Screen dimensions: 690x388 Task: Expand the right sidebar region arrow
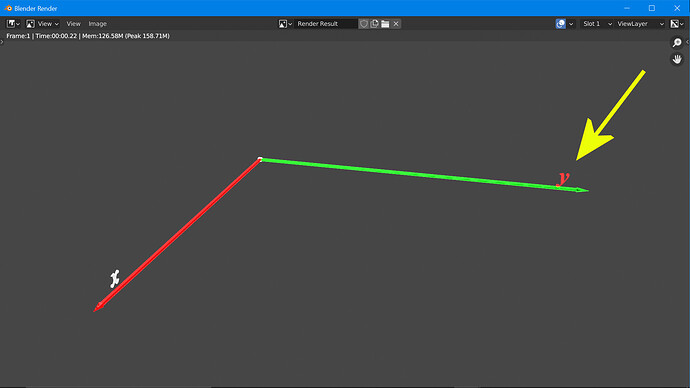pos(688,42)
